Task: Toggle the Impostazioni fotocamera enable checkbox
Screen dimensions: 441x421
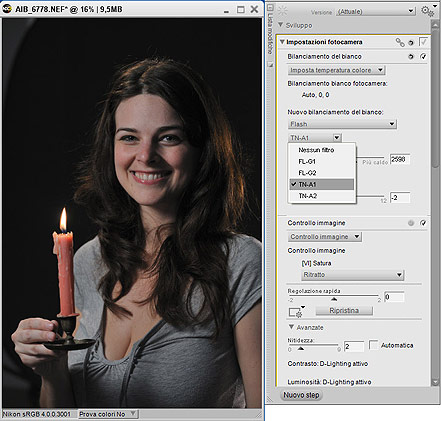Action: (x=423, y=42)
